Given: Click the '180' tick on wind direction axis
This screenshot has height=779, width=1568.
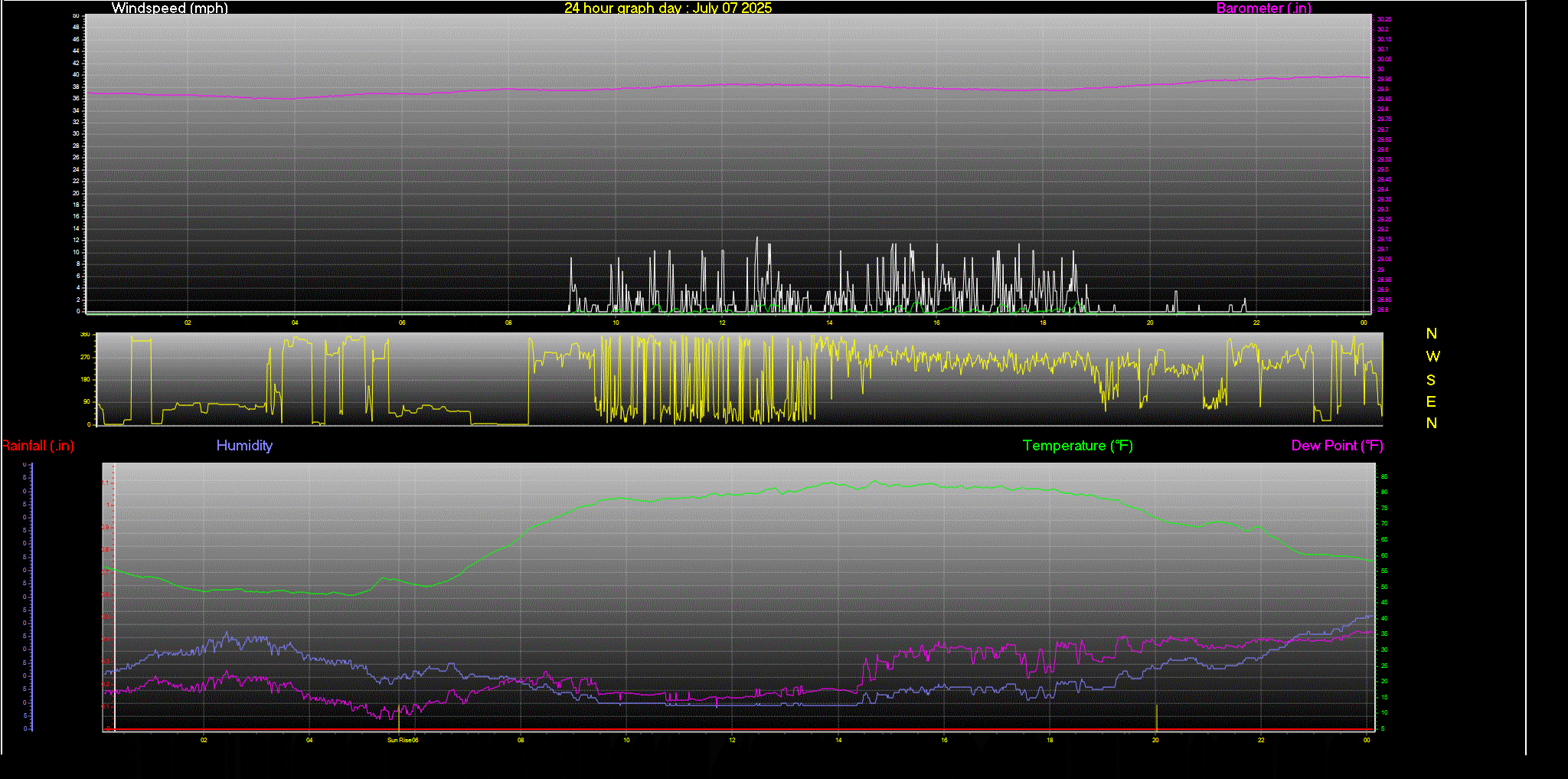Looking at the screenshot, I should pyautogui.click(x=85, y=379).
